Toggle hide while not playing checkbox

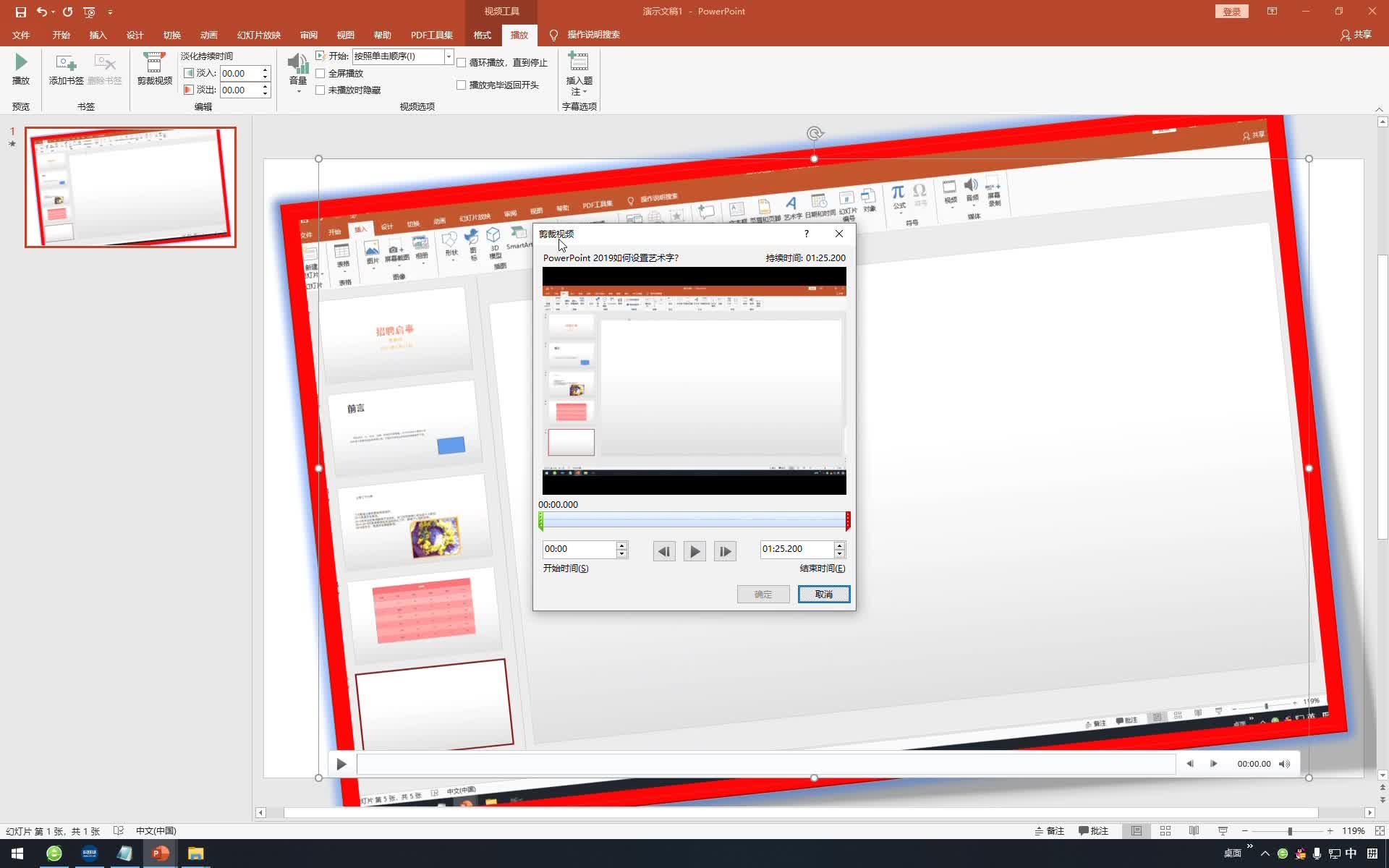point(320,90)
